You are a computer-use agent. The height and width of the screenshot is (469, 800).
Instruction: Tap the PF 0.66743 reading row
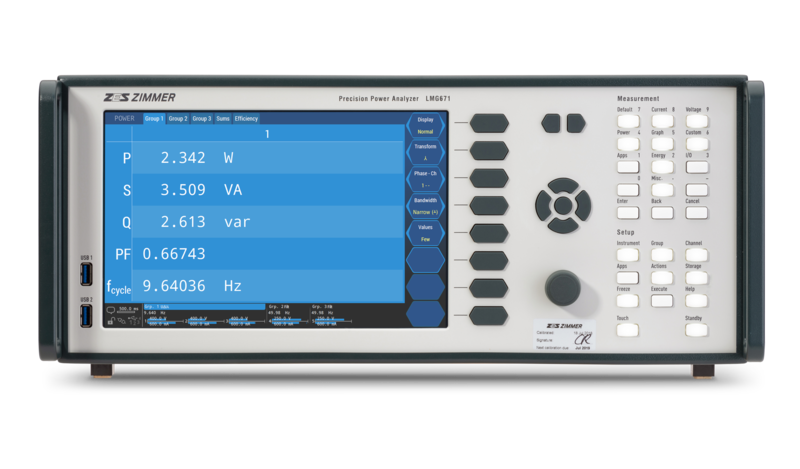point(255,254)
